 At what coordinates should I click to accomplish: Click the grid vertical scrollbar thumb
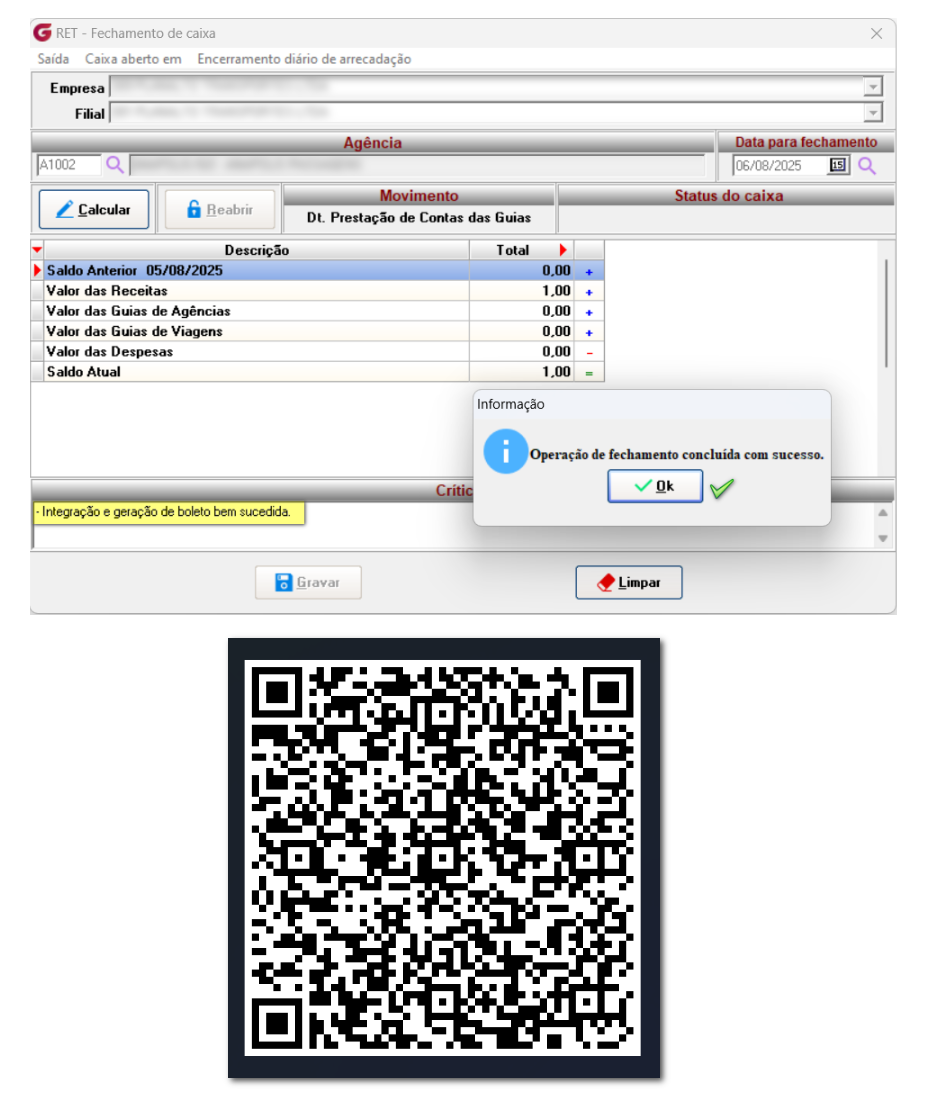point(886,314)
